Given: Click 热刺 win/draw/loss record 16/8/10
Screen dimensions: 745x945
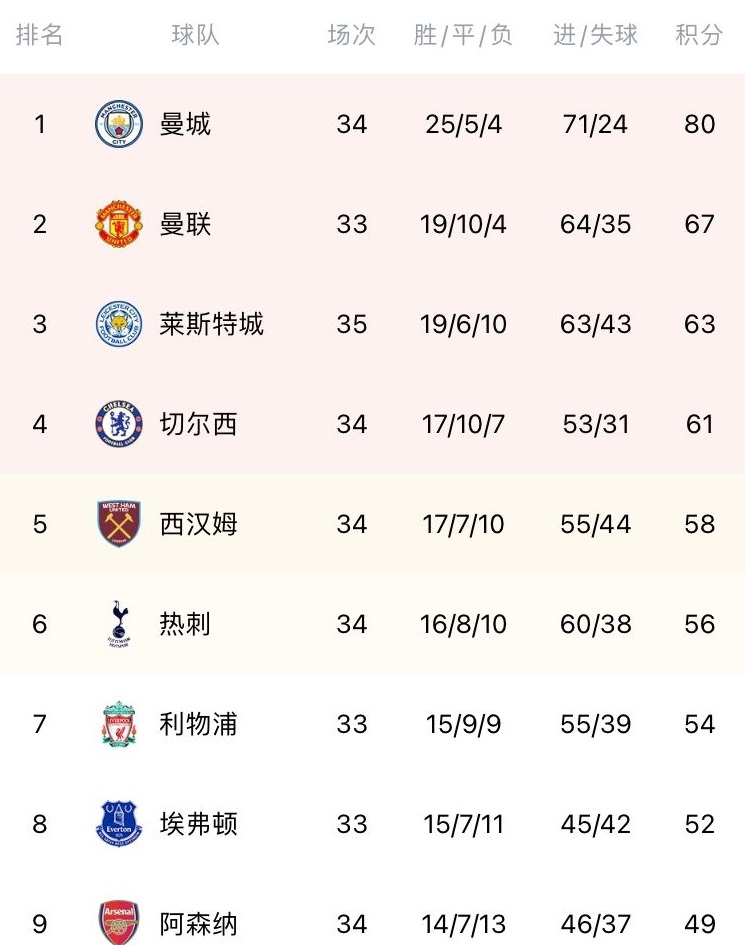Looking at the screenshot, I should (x=463, y=624).
